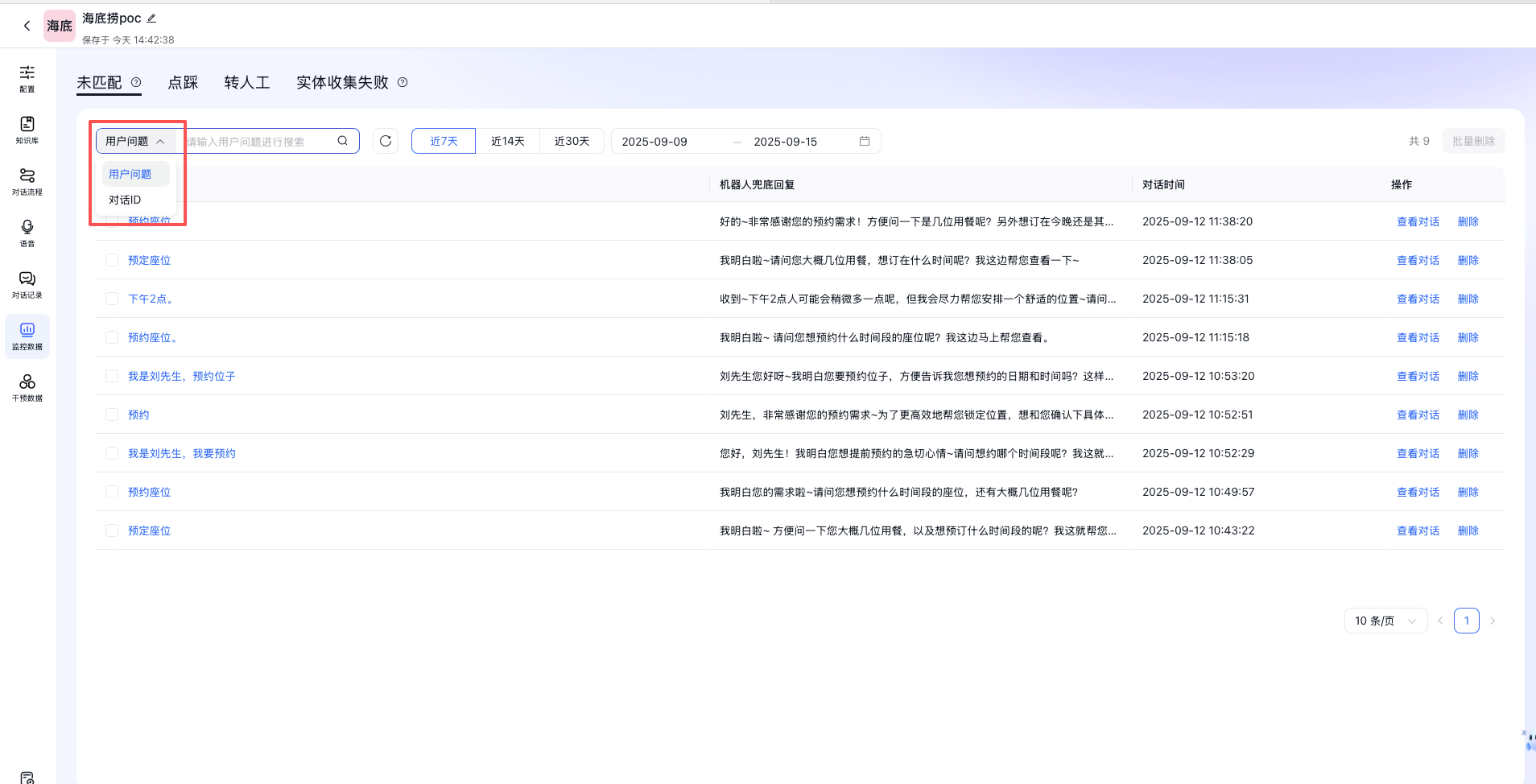
Task: View the 对话记录 section
Action: 27,285
